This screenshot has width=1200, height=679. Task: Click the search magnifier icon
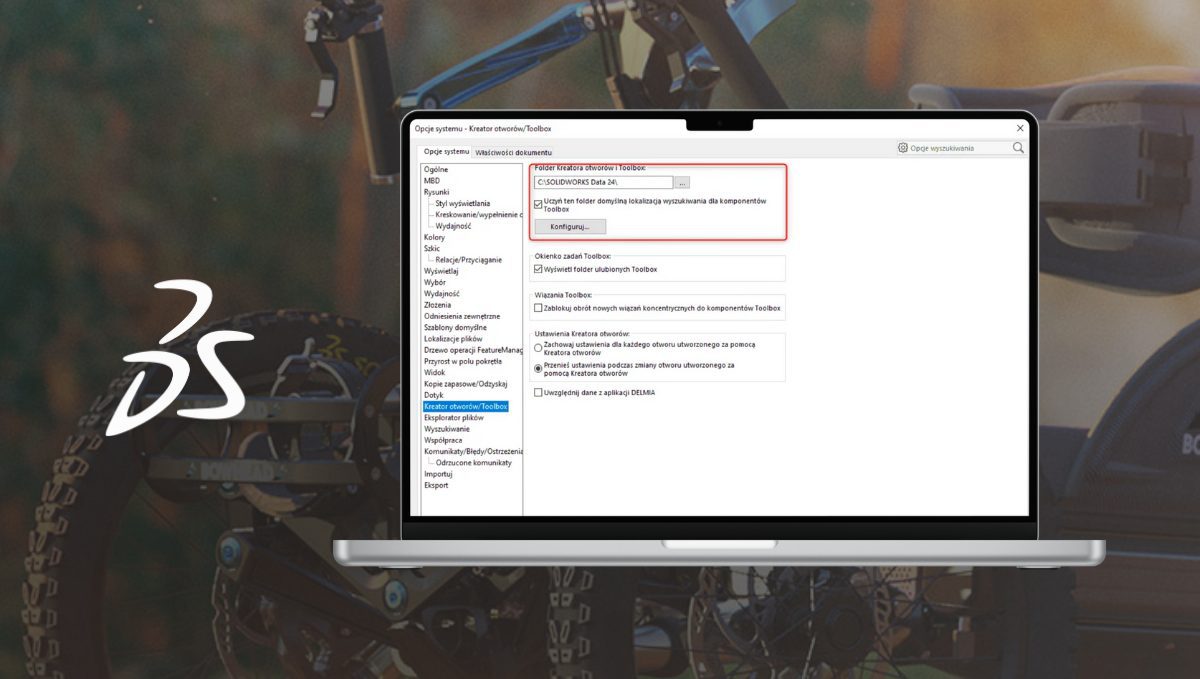1018,148
